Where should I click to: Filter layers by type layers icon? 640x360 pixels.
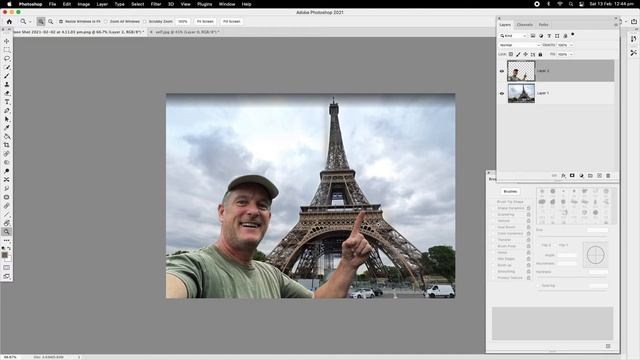[549, 36]
